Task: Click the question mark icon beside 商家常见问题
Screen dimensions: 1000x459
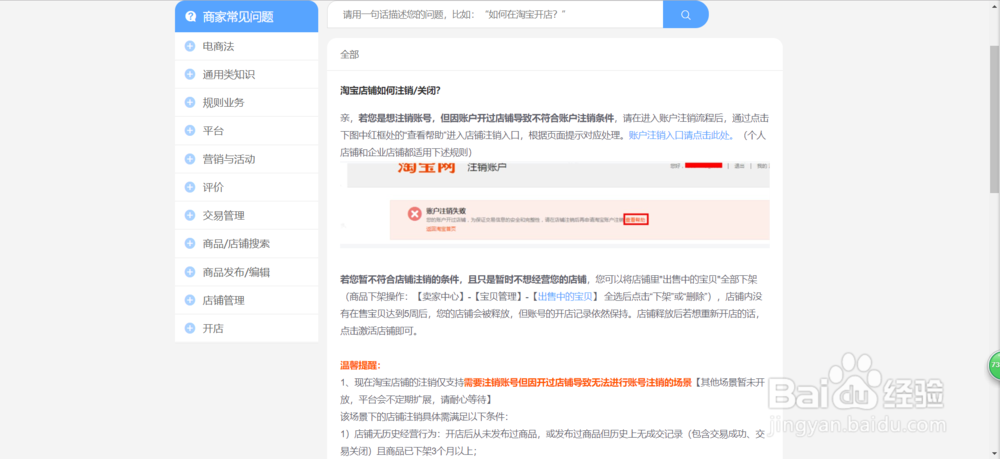Action: coord(190,17)
